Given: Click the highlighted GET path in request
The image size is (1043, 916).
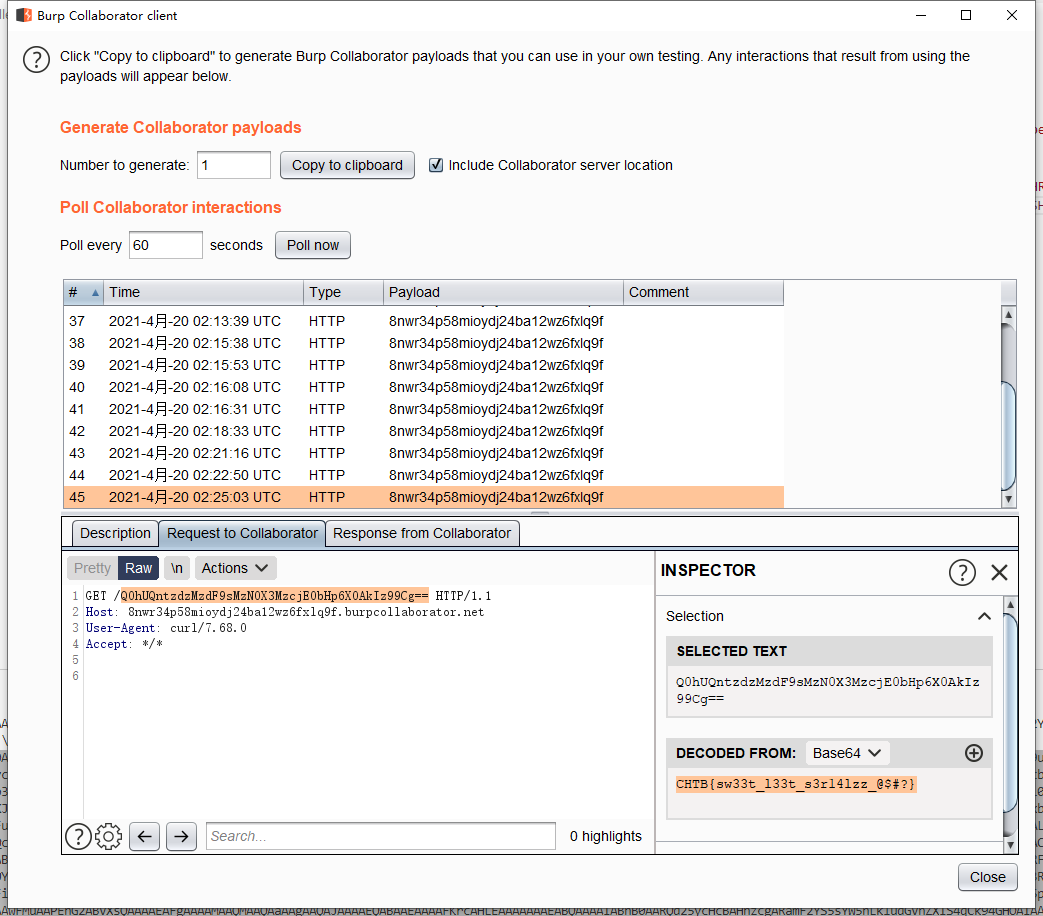Looking at the screenshot, I should pos(274,596).
